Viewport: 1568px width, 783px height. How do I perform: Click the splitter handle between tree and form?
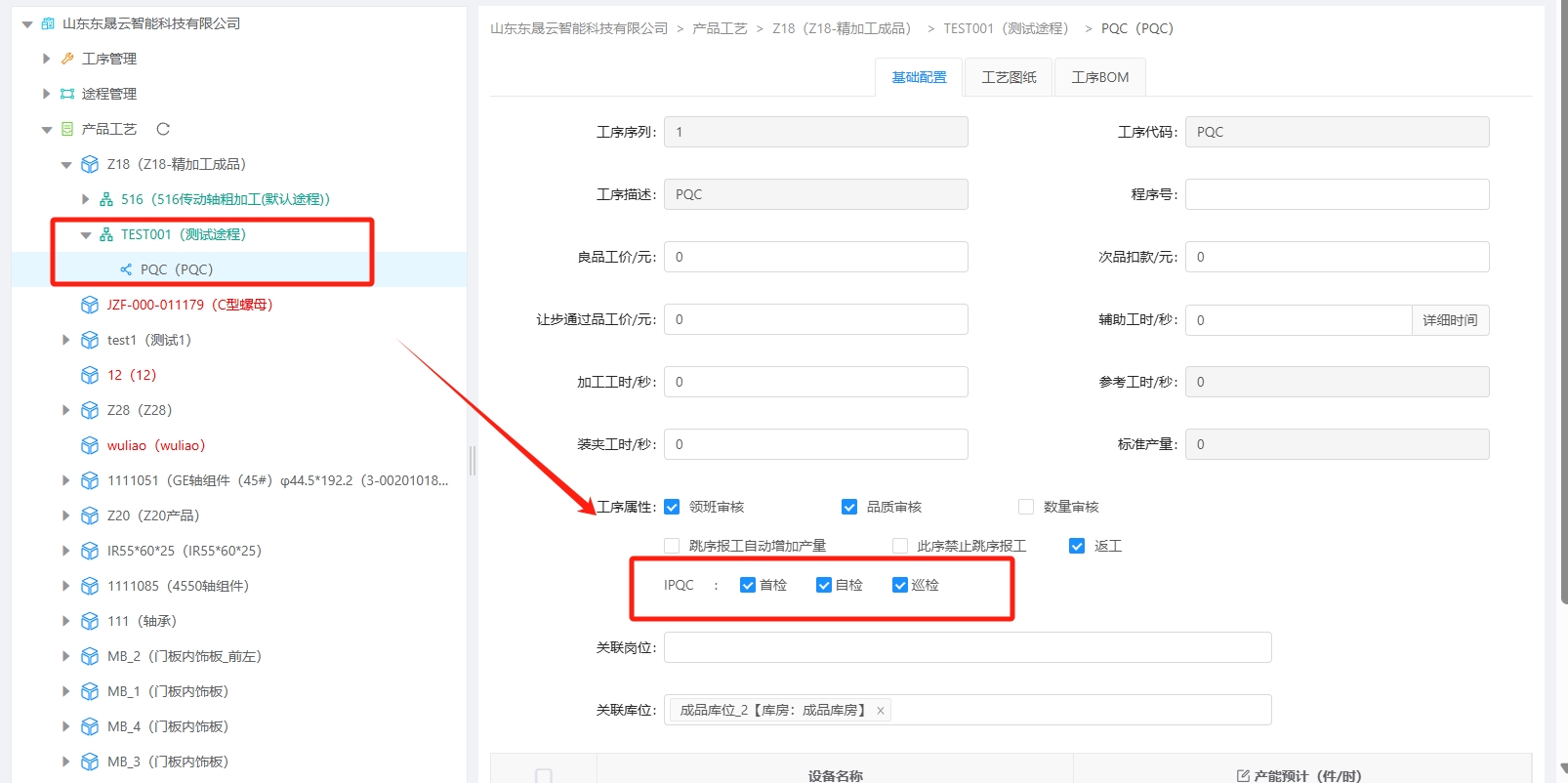tap(473, 461)
